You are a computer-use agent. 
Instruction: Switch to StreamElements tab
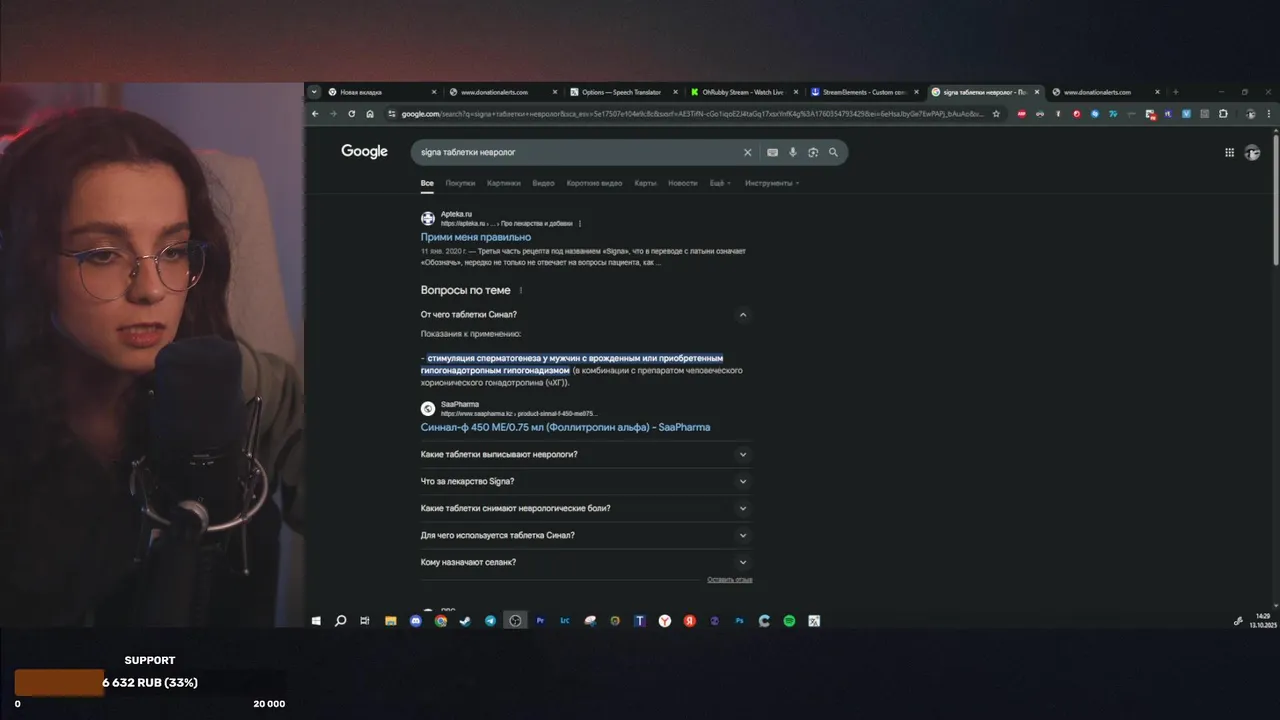point(864,92)
